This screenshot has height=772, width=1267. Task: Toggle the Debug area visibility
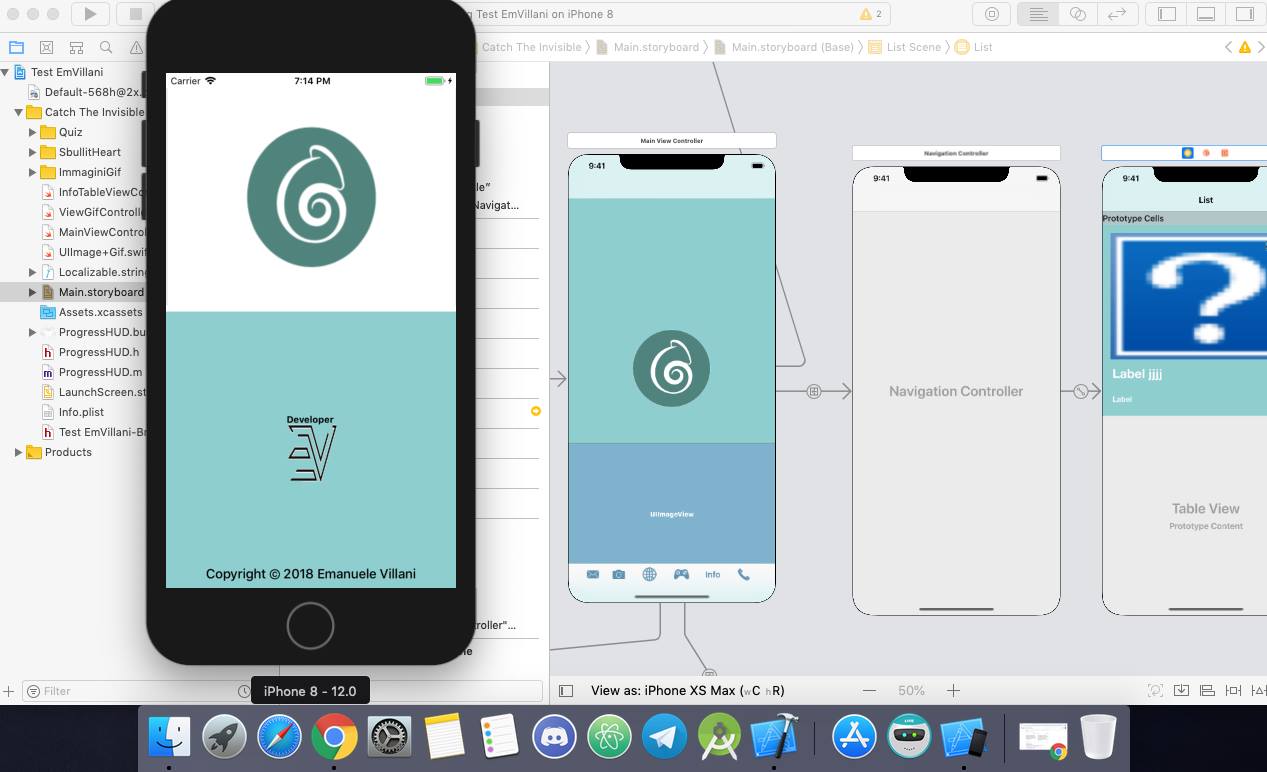click(1206, 14)
